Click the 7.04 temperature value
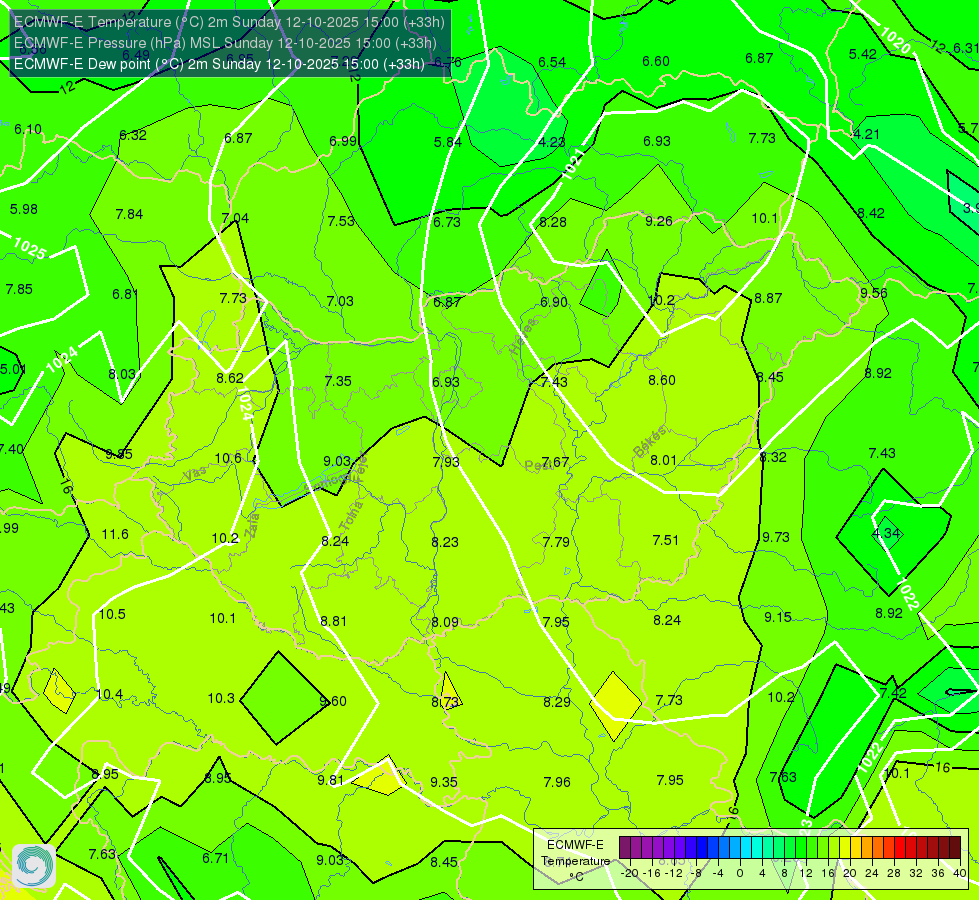The width and height of the screenshot is (979, 900). [x=235, y=218]
